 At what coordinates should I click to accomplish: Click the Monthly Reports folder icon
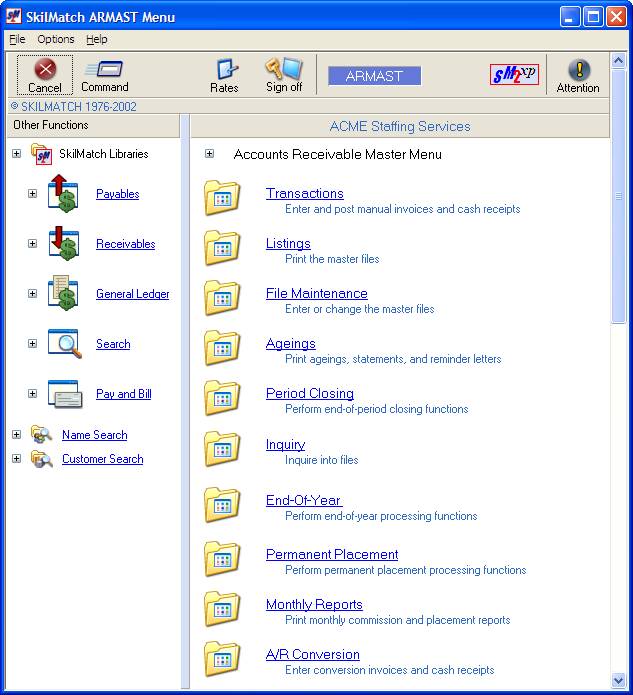coord(222,609)
